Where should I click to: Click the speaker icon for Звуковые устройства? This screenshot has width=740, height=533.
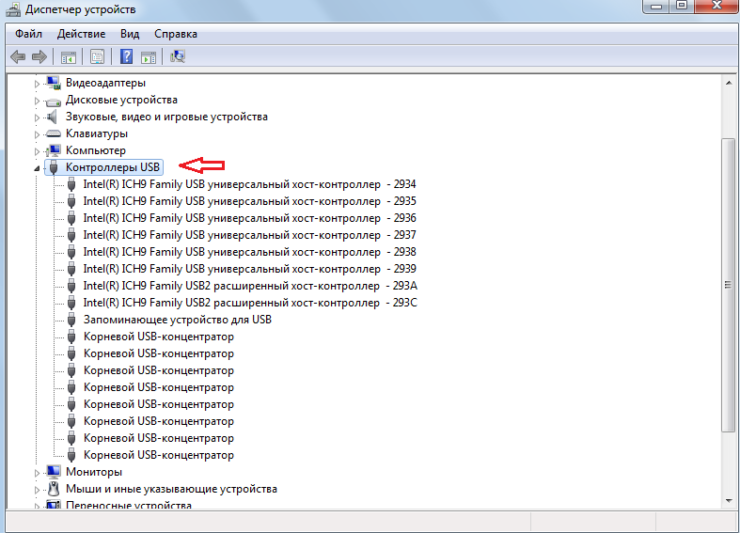pyautogui.click(x=52, y=117)
